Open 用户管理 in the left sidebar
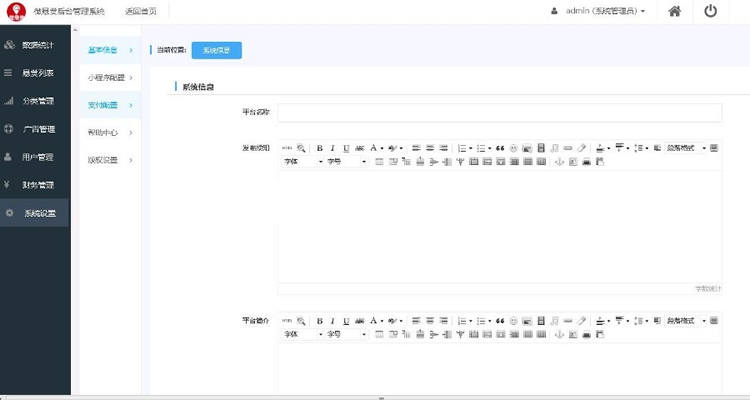The height and width of the screenshot is (400, 750). tap(37, 157)
